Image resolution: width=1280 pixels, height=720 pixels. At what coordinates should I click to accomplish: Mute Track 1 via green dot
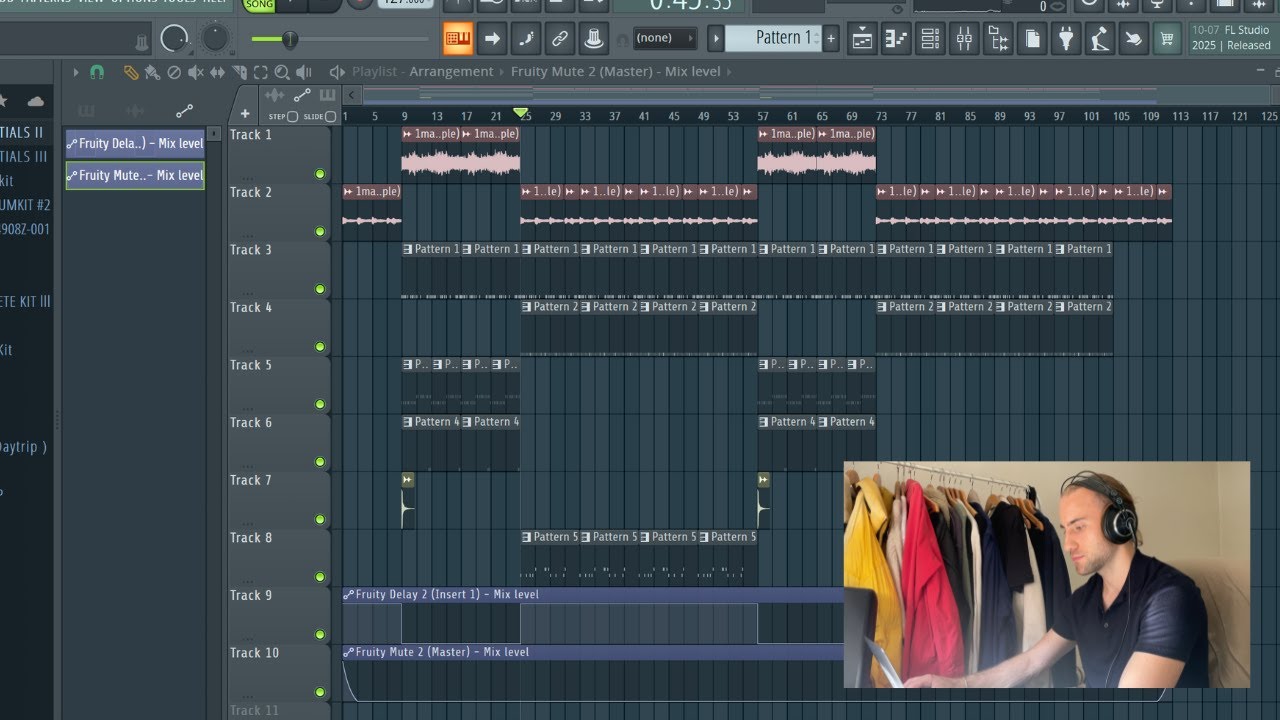[320, 174]
